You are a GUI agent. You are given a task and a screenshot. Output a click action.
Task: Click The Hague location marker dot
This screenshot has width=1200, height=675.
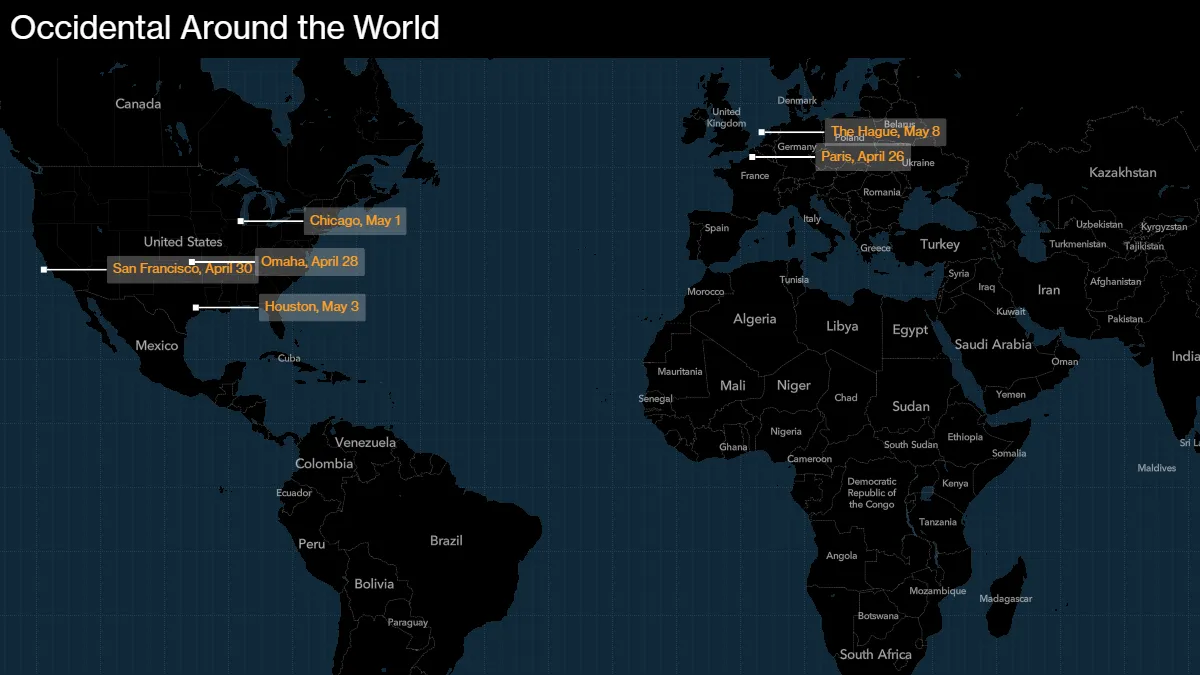point(761,132)
